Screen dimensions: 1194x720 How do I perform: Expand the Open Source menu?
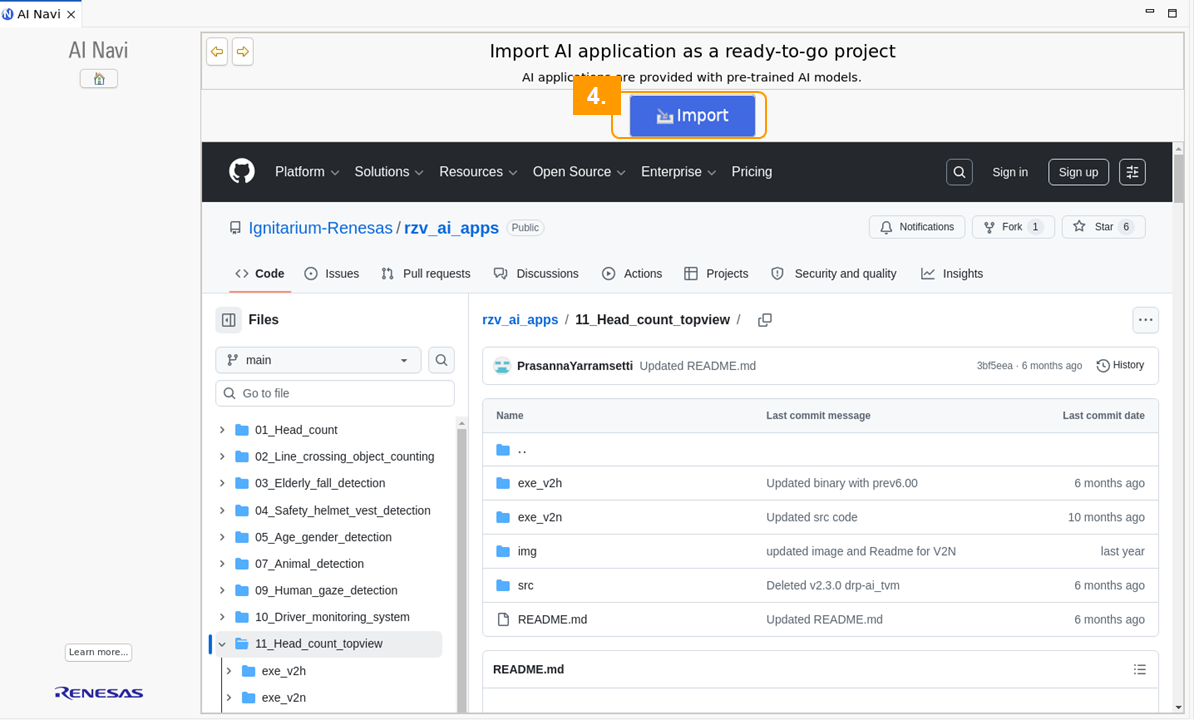click(x=579, y=172)
